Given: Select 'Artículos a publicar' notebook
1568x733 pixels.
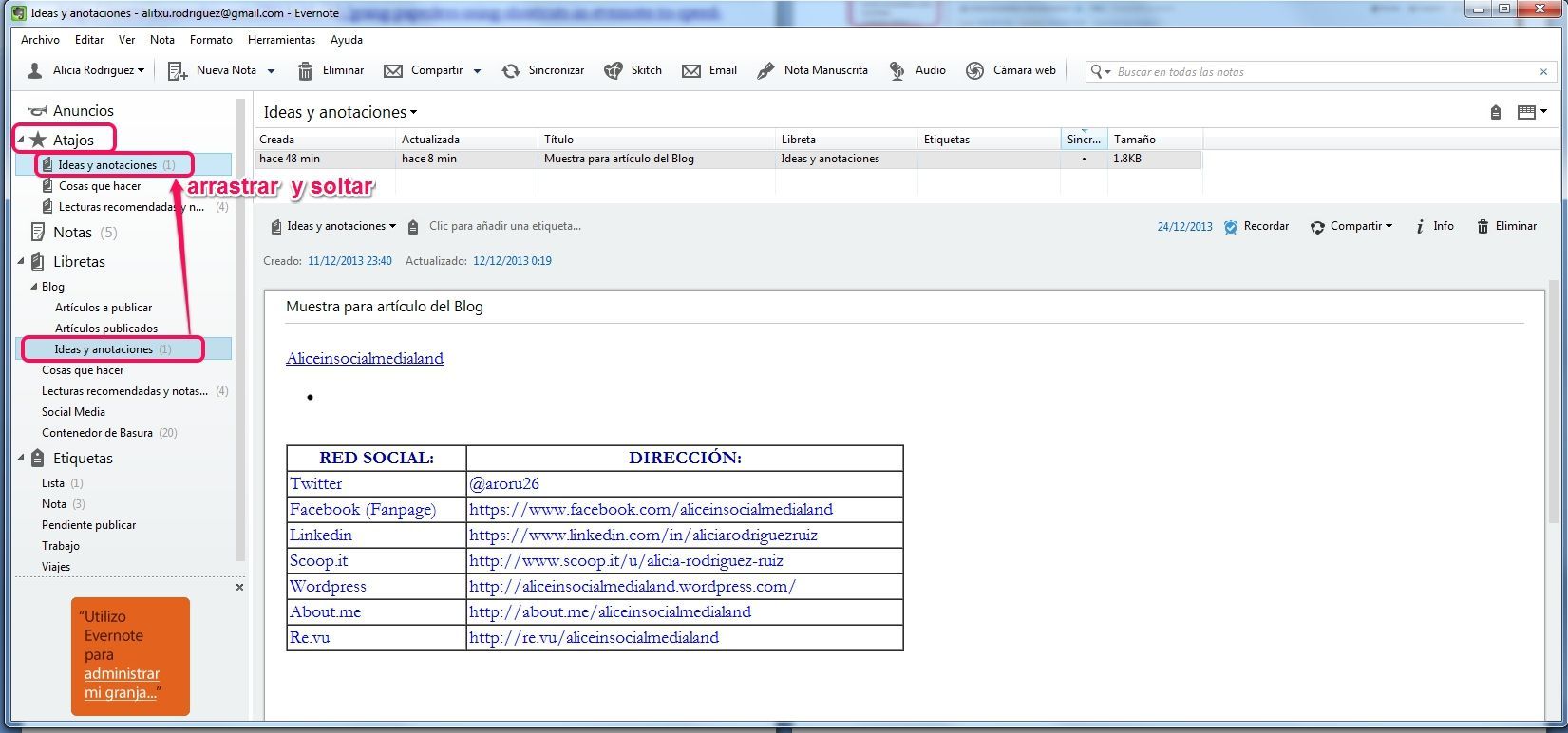Looking at the screenshot, I should coord(104,308).
